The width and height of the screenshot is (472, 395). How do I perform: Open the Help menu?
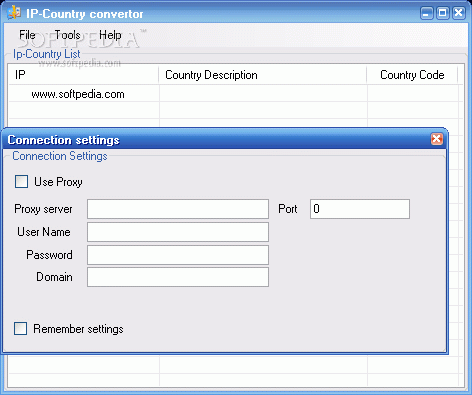(x=110, y=35)
